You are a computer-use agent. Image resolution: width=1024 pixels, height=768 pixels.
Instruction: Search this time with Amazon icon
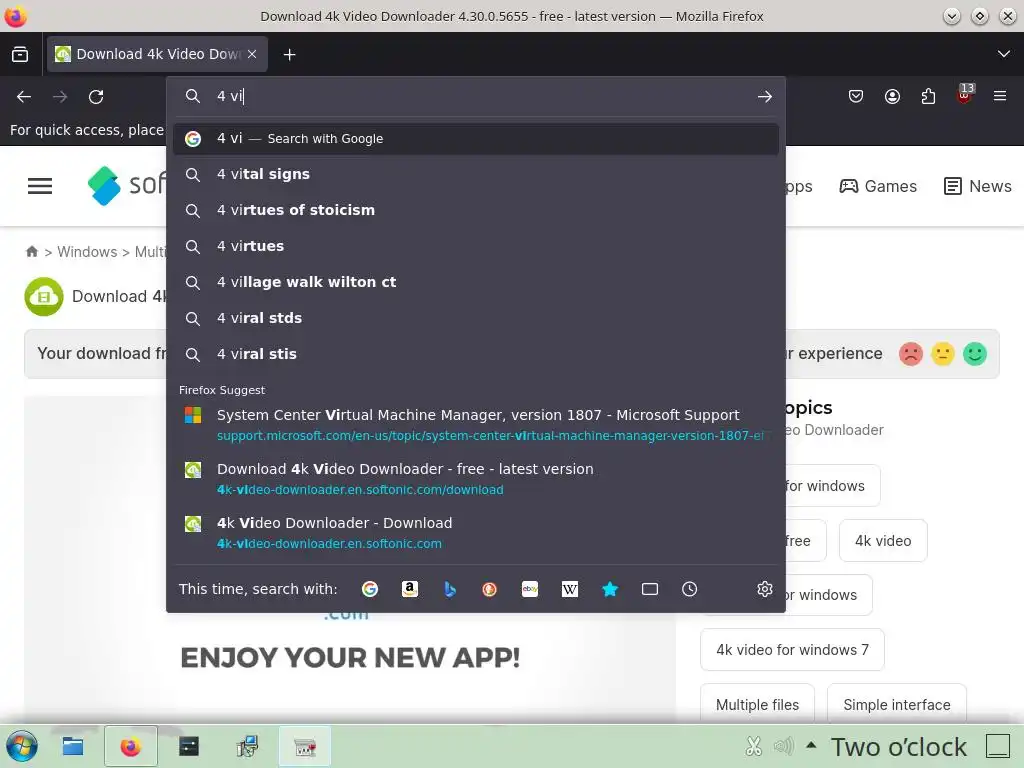(x=409, y=589)
